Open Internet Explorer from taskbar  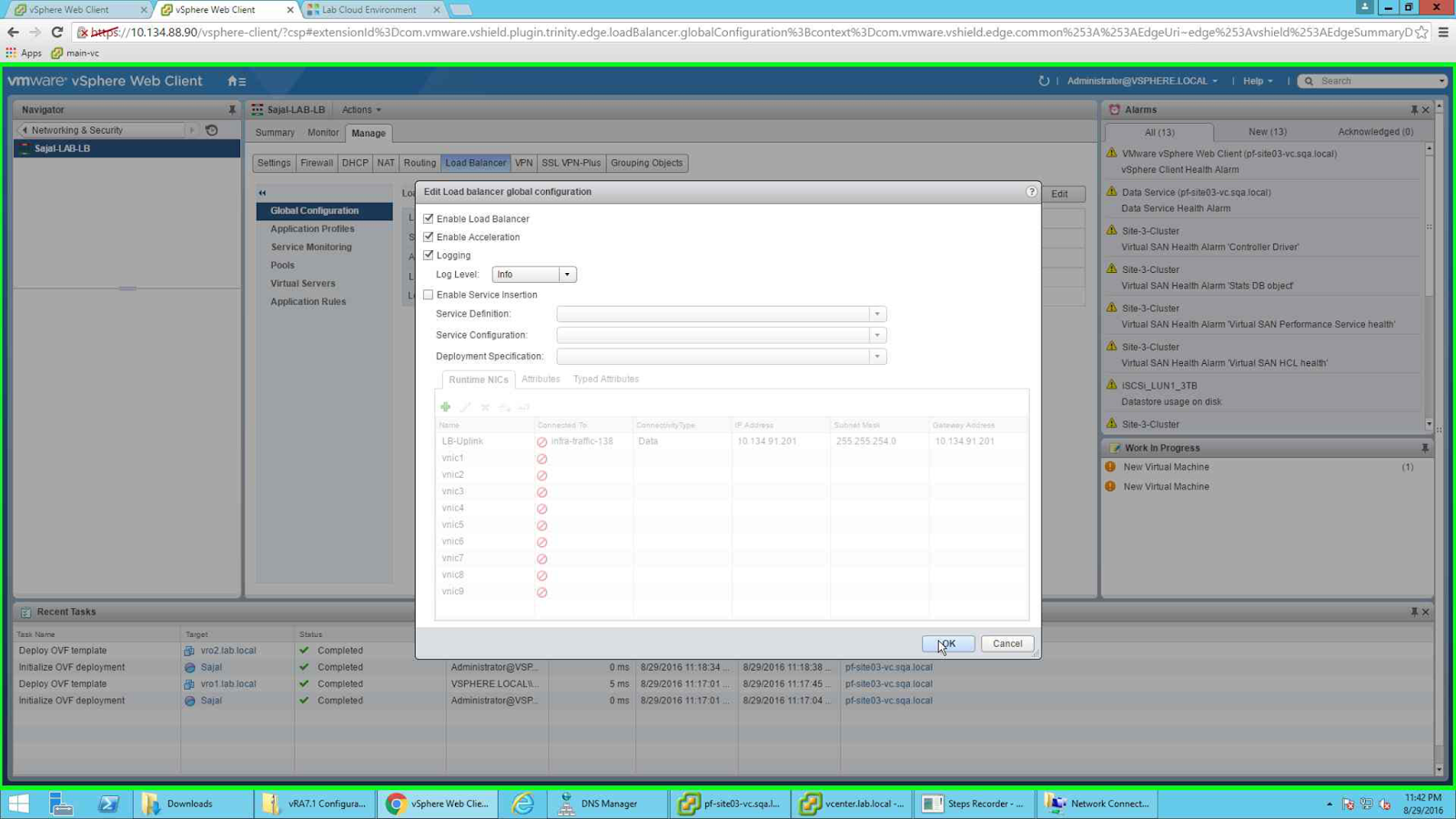[x=523, y=804]
